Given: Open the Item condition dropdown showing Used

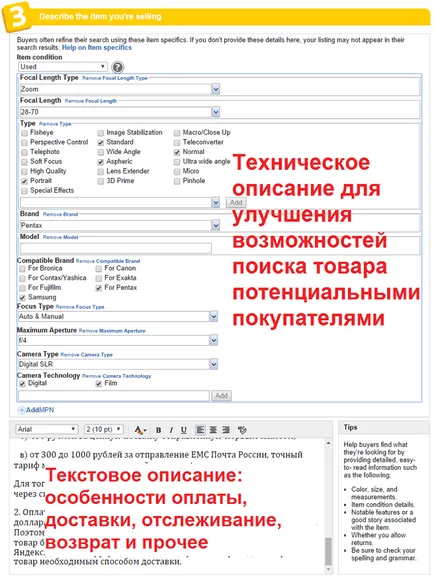Looking at the screenshot, I should 63,67.
